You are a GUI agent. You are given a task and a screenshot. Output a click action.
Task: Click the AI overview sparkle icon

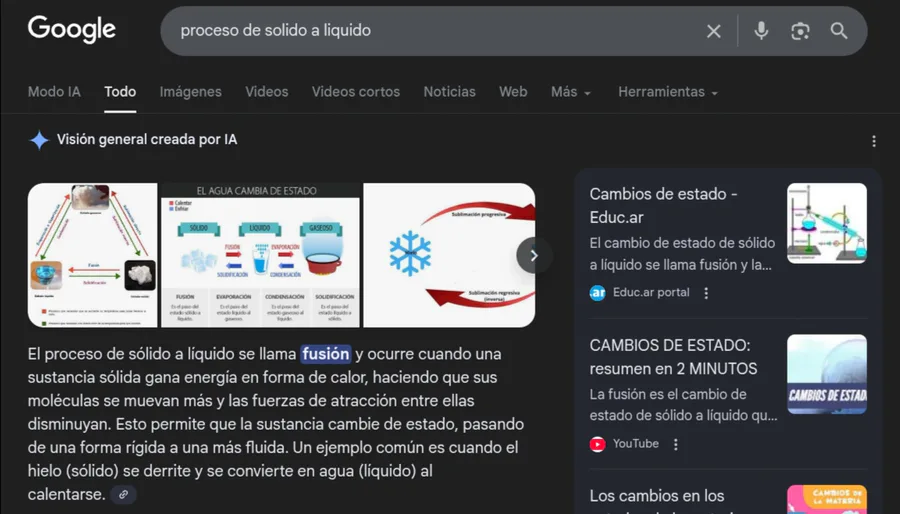pyautogui.click(x=39, y=140)
